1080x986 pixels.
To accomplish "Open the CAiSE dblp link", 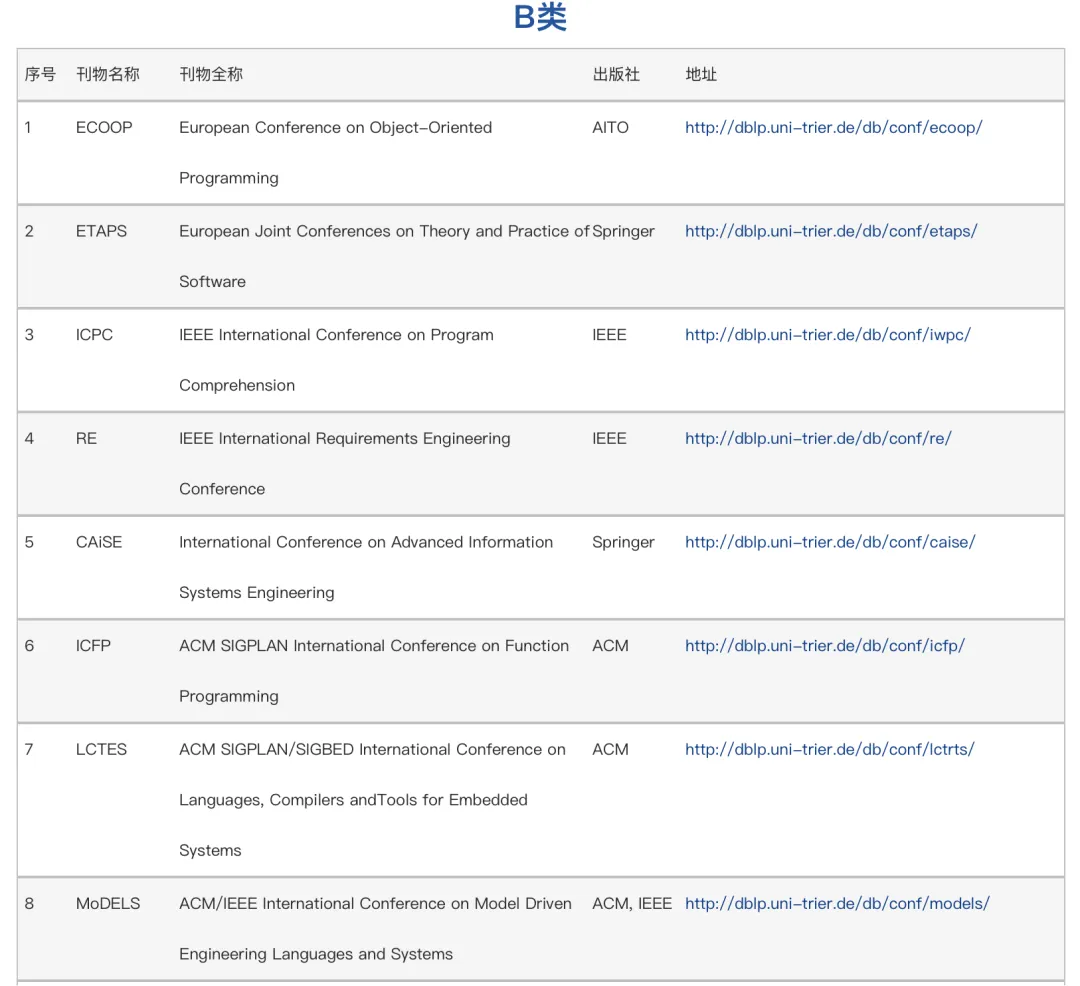I will pos(830,543).
